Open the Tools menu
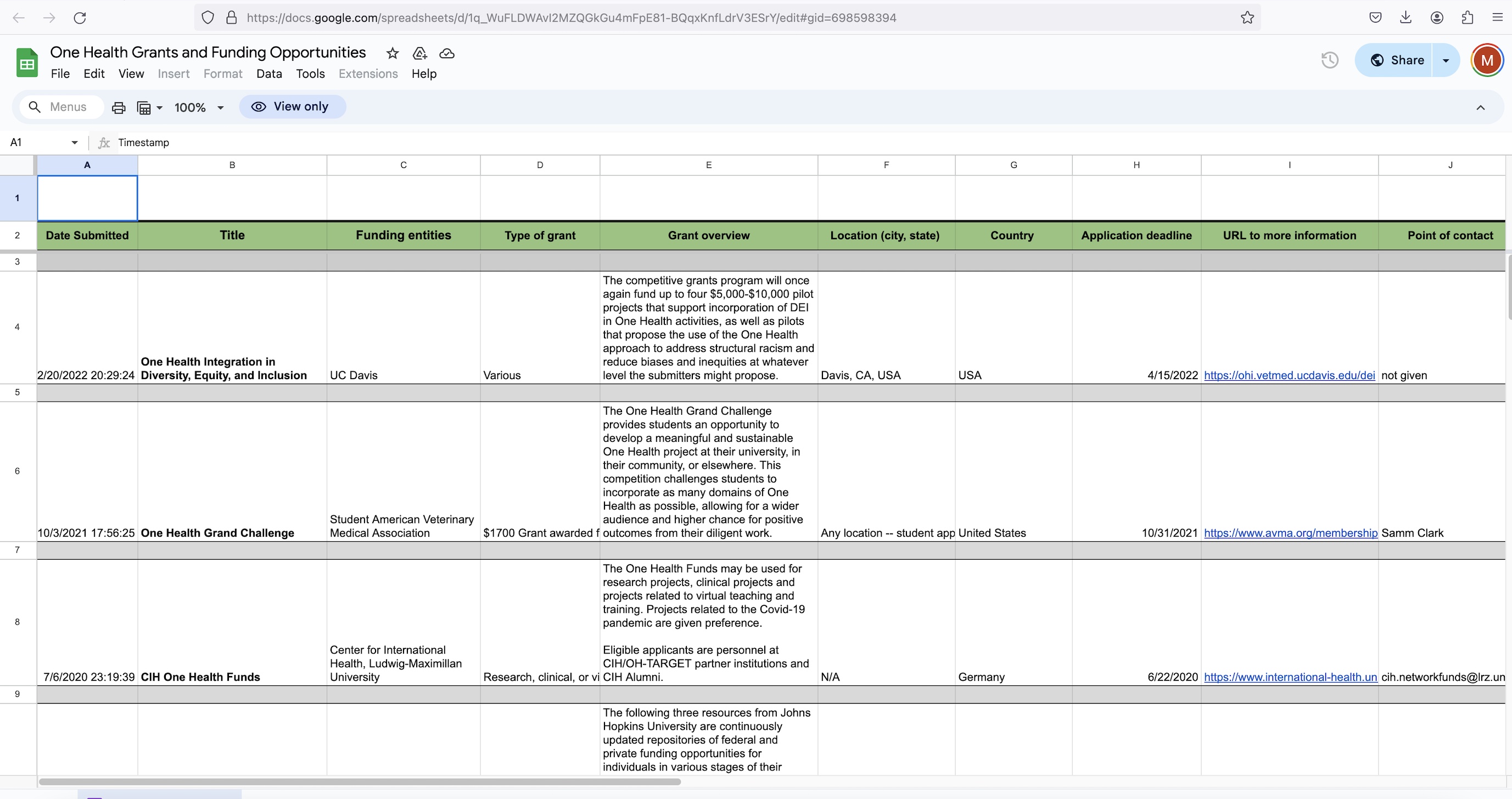Viewport: 1512px width, 799px height. [x=310, y=74]
